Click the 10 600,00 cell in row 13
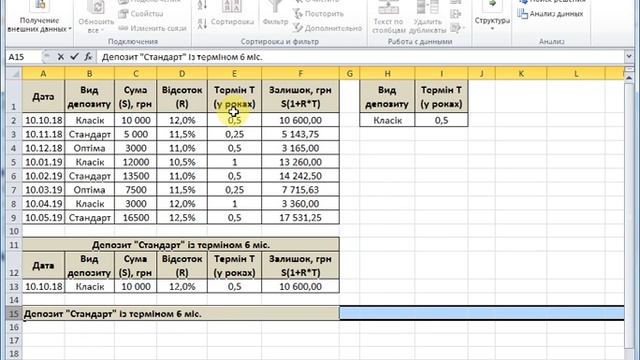Image resolution: width=640 pixels, height=360 pixels. 300,287
